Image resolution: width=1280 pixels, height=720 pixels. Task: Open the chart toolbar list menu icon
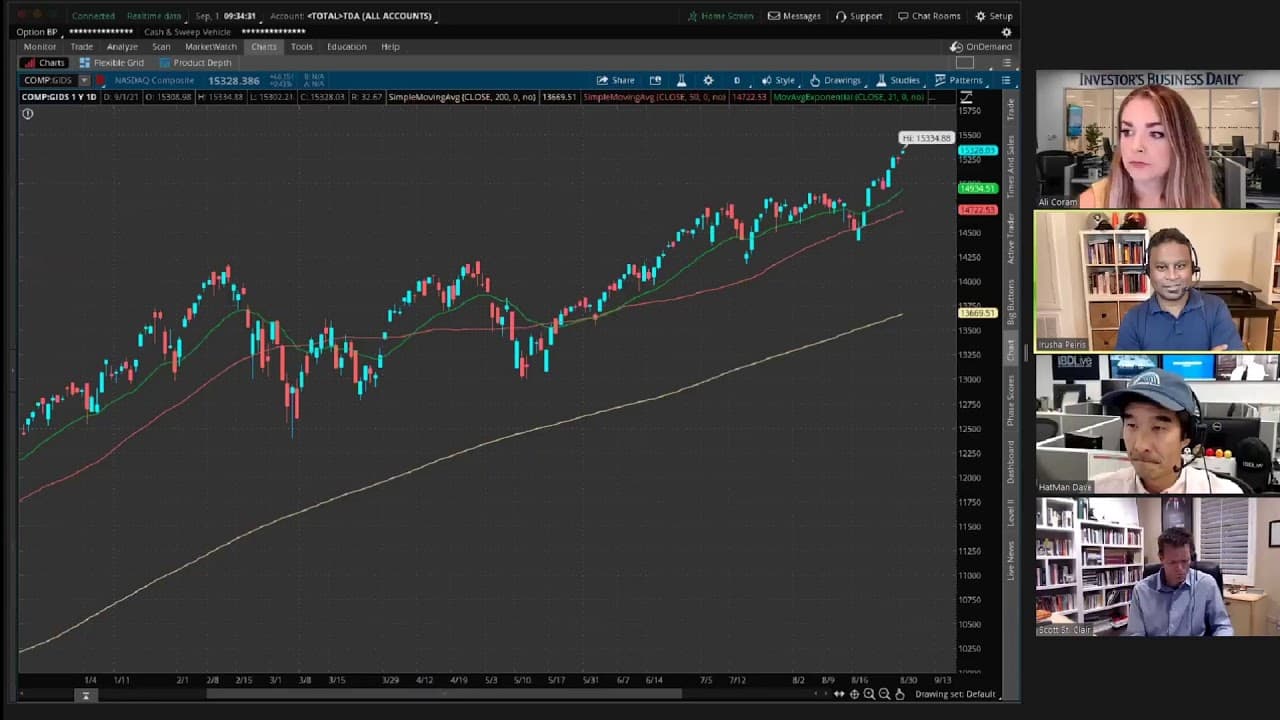(1006, 80)
